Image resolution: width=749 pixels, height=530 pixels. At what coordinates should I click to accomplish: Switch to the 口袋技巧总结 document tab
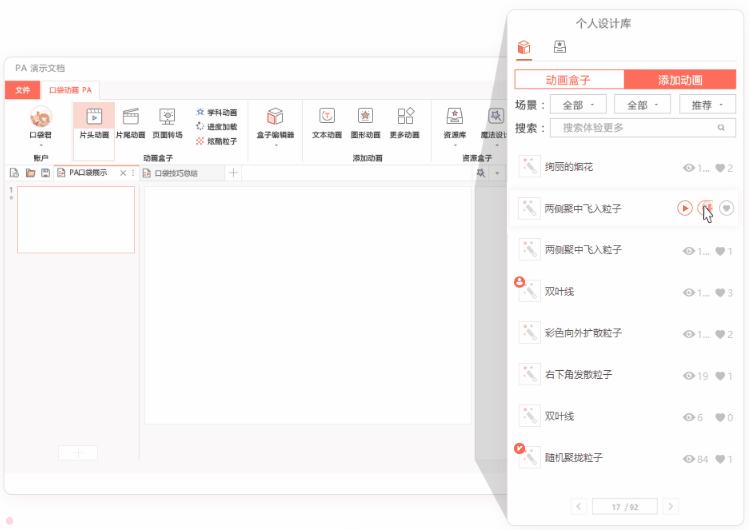click(176, 173)
